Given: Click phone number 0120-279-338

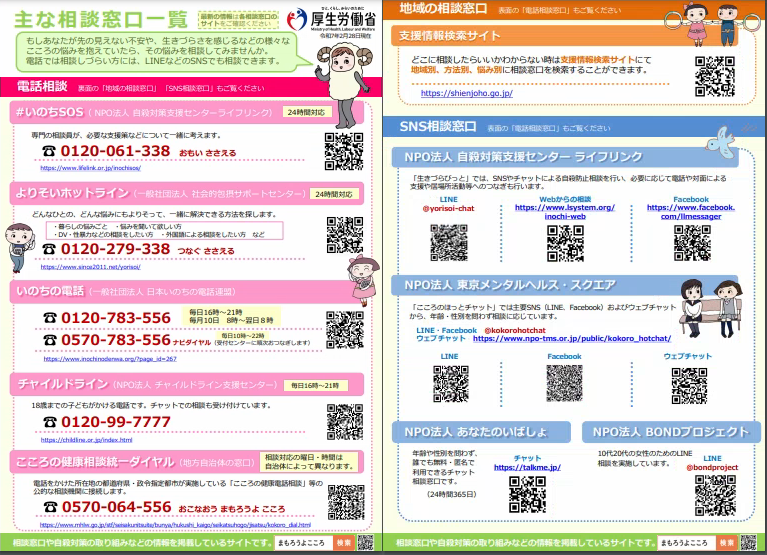Looking at the screenshot, I should [115, 249].
